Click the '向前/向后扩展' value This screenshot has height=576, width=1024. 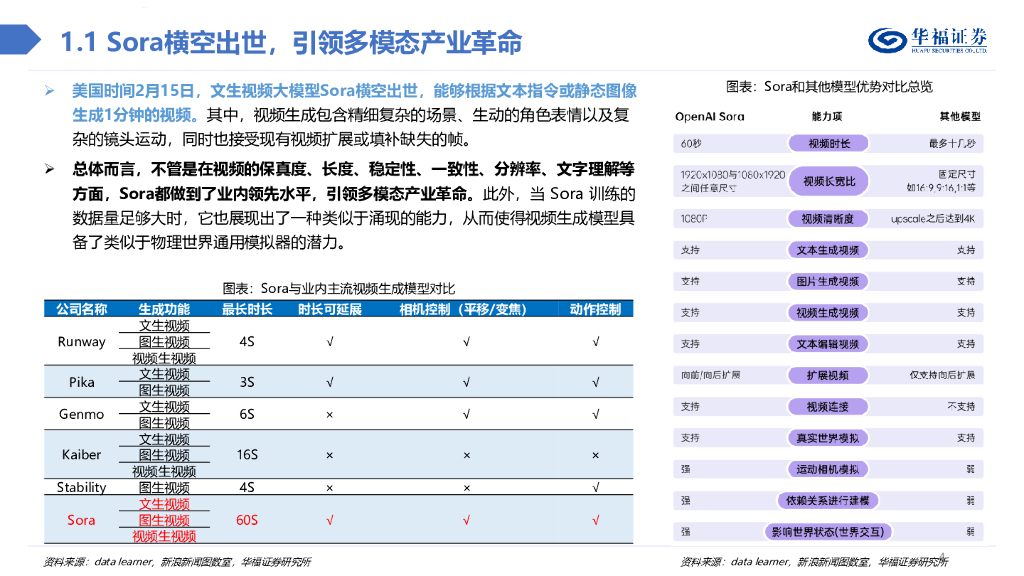(711, 375)
